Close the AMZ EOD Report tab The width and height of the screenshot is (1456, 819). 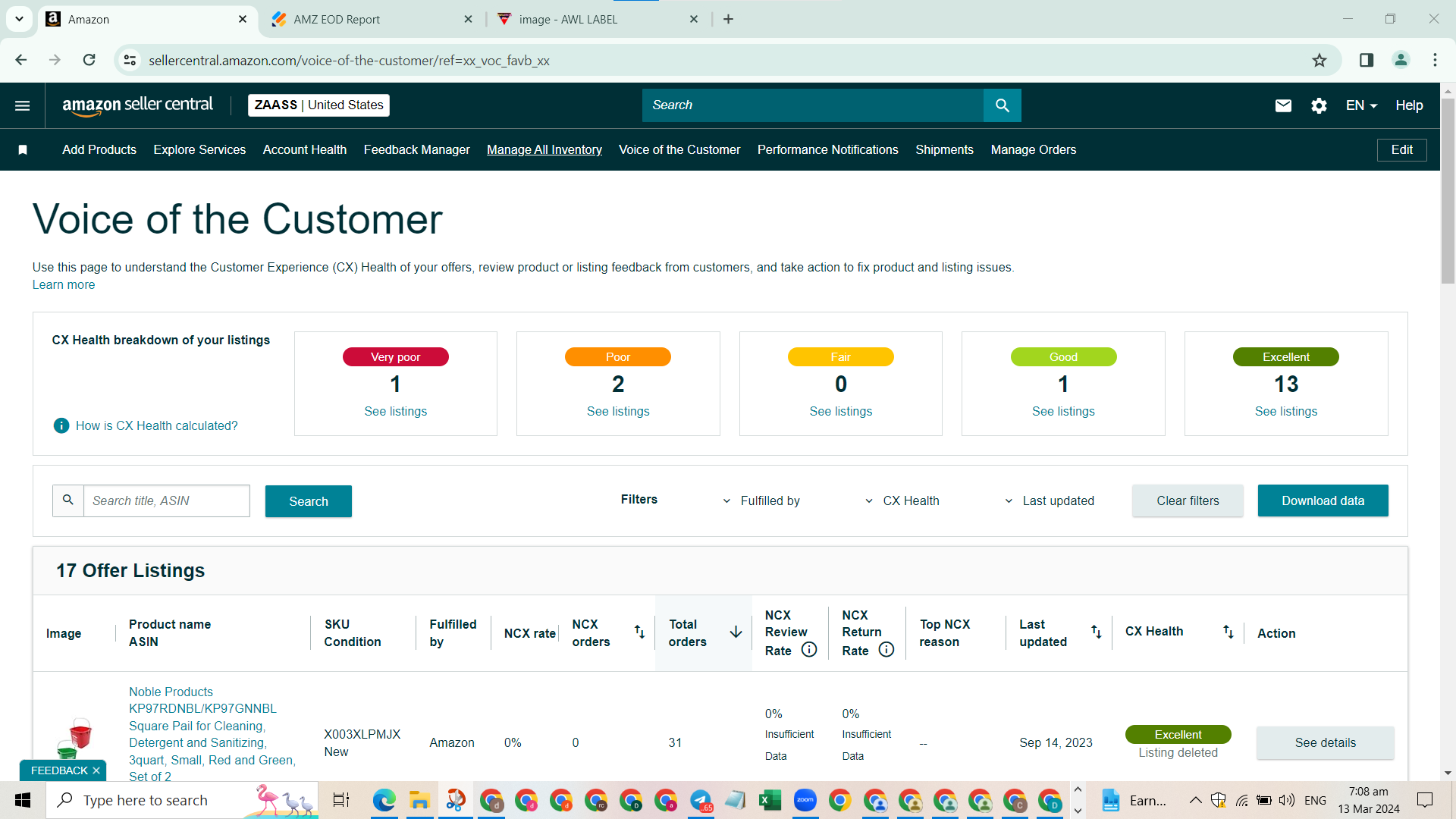tap(468, 19)
